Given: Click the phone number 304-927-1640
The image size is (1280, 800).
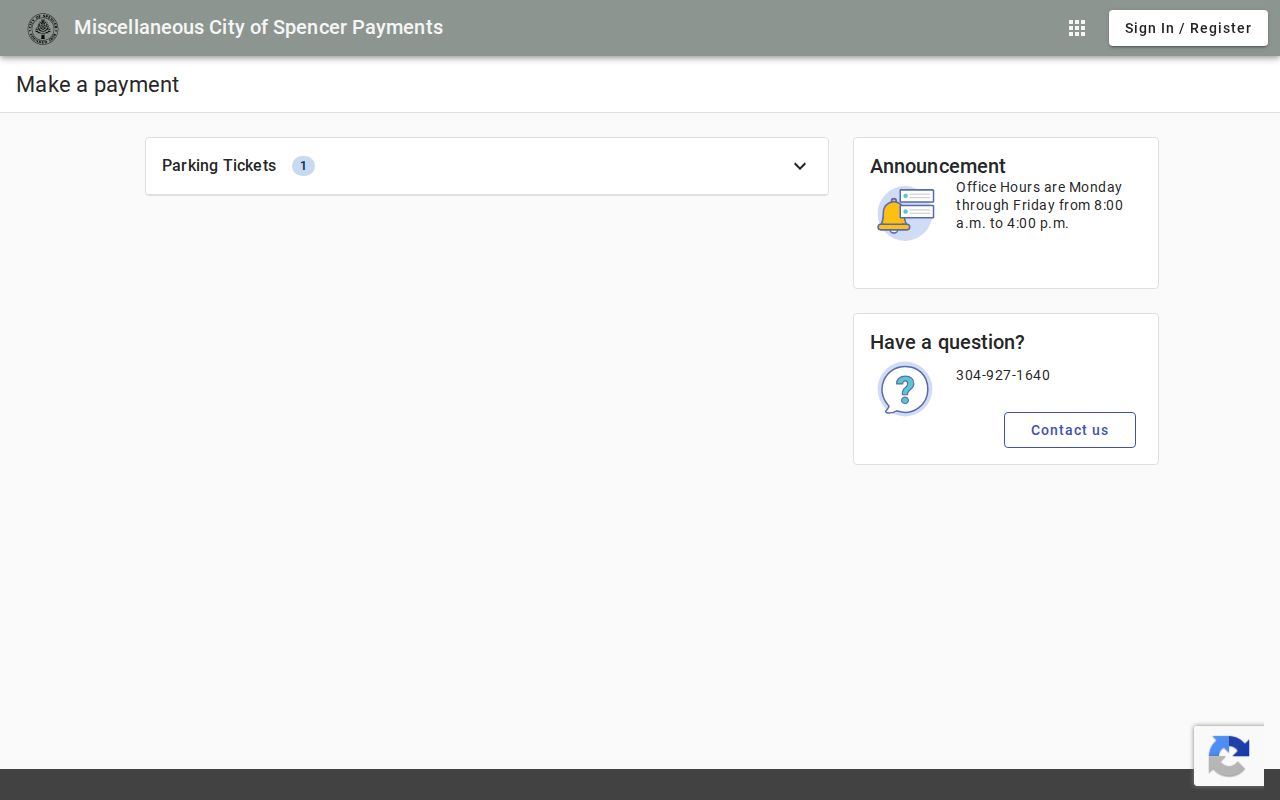Looking at the screenshot, I should (x=1003, y=375).
